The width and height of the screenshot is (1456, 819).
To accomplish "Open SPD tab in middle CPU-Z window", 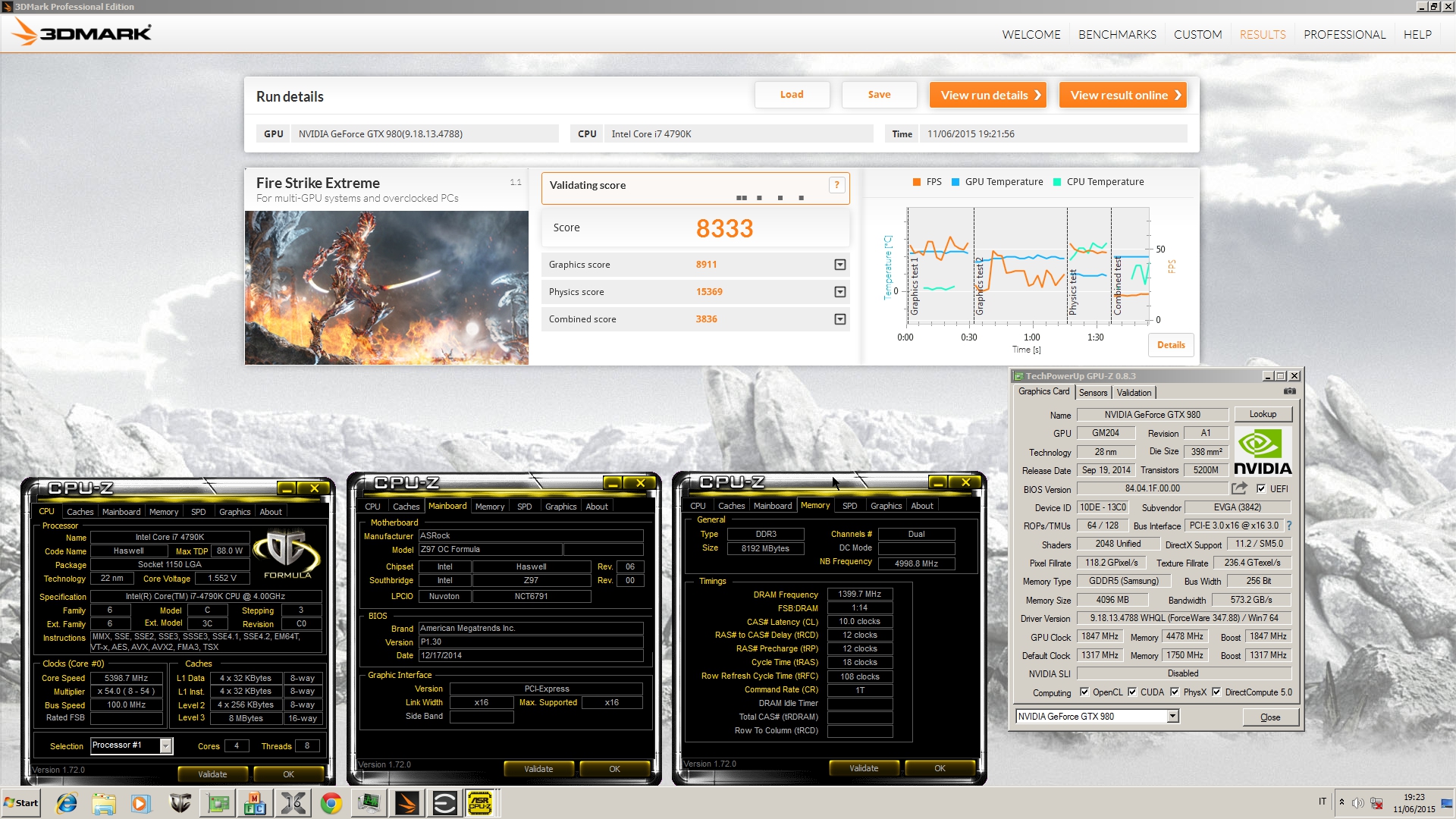I will [525, 507].
